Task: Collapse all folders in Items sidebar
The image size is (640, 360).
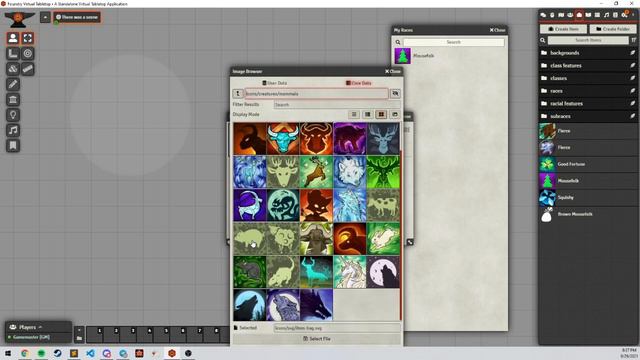Action: point(633,40)
